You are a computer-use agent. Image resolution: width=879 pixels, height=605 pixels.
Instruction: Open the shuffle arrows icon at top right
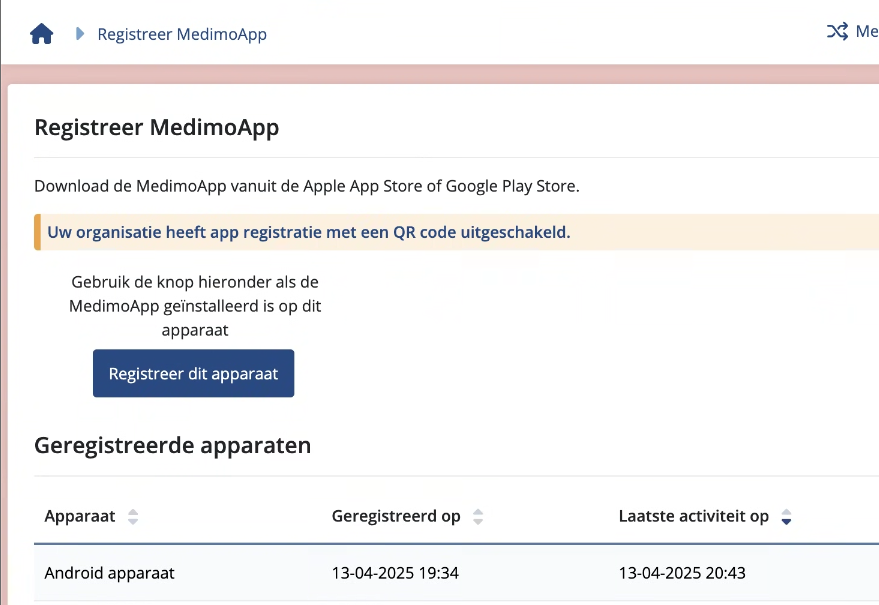(x=837, y=32)
